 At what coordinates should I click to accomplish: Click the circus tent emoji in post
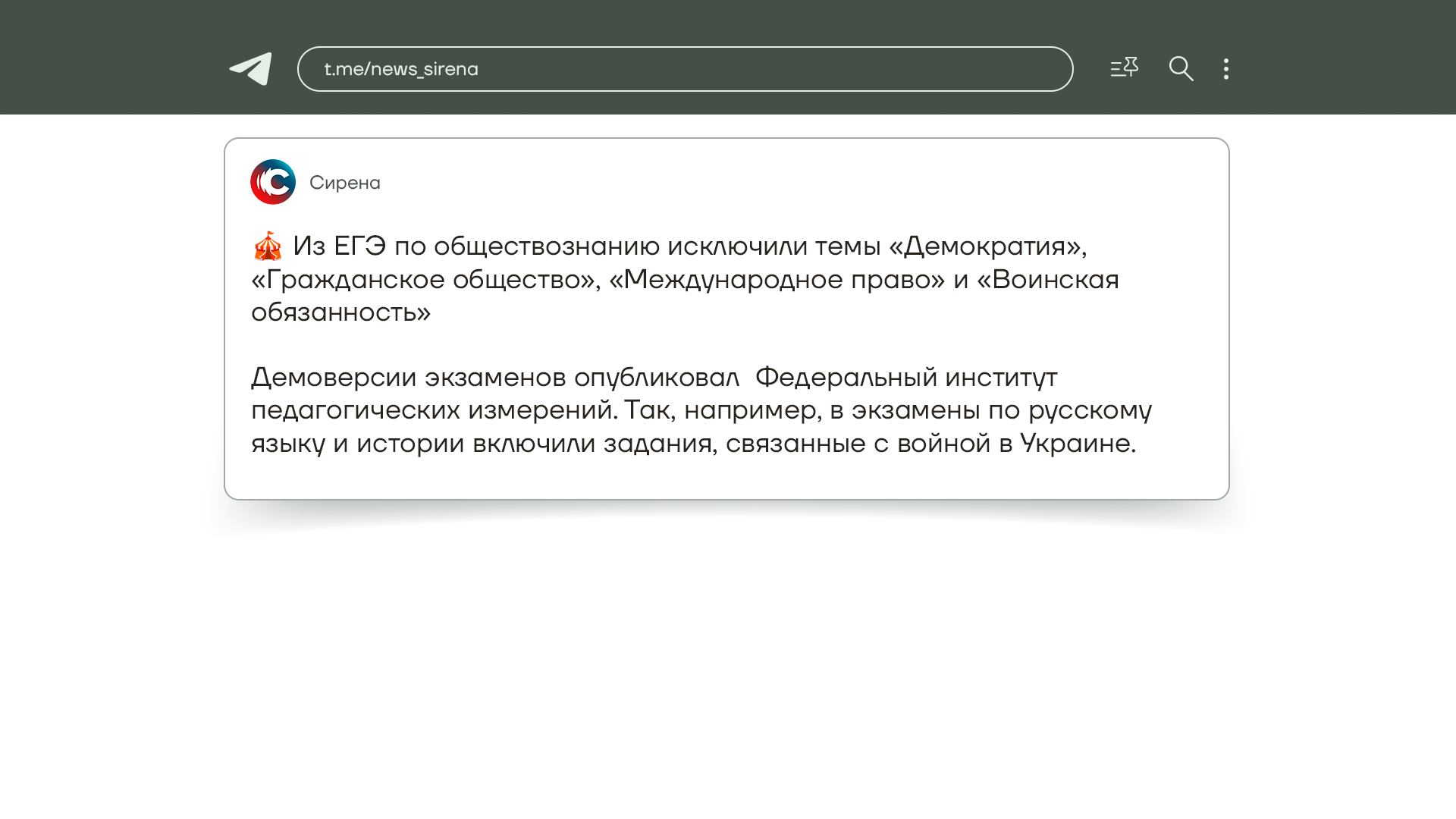pyautogui.click(x=267, y=246)
